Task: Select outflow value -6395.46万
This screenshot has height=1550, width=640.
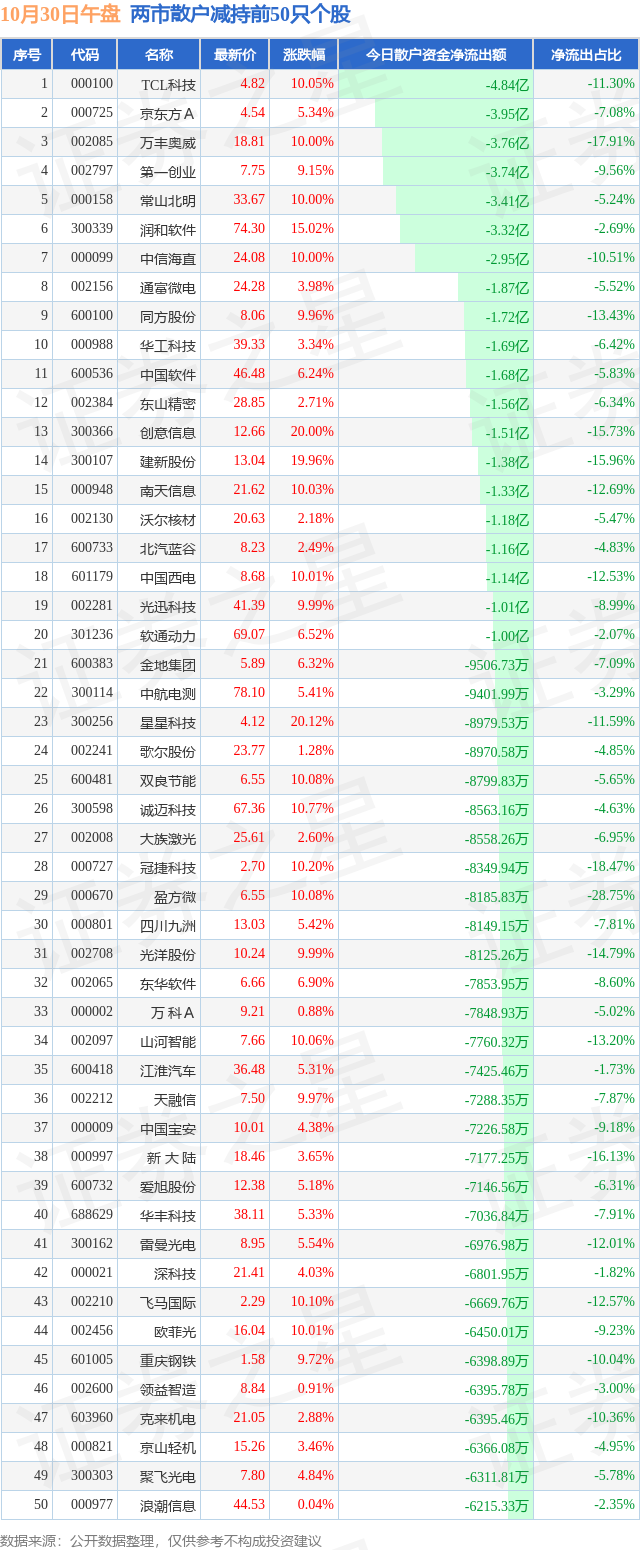Action: click(497, 1419)
